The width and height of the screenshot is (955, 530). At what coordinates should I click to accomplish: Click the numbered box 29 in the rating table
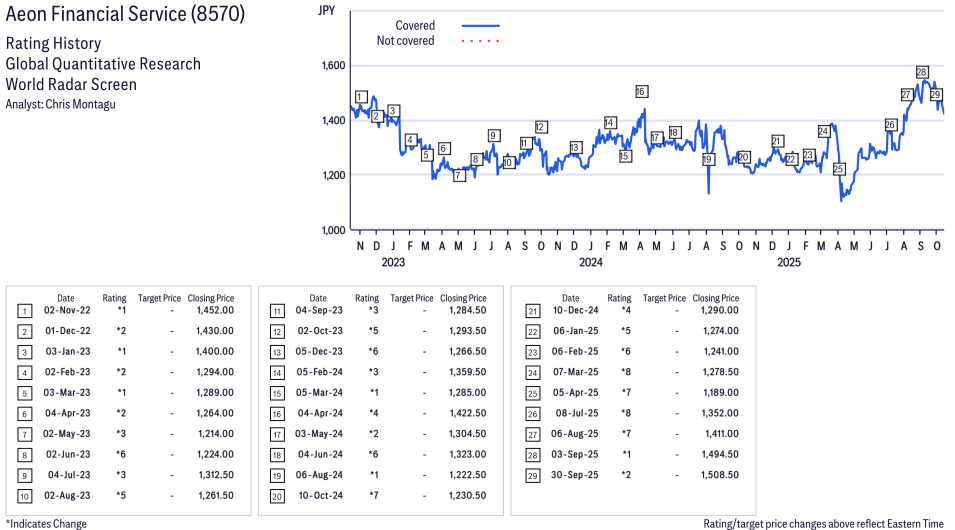point(530,474)
